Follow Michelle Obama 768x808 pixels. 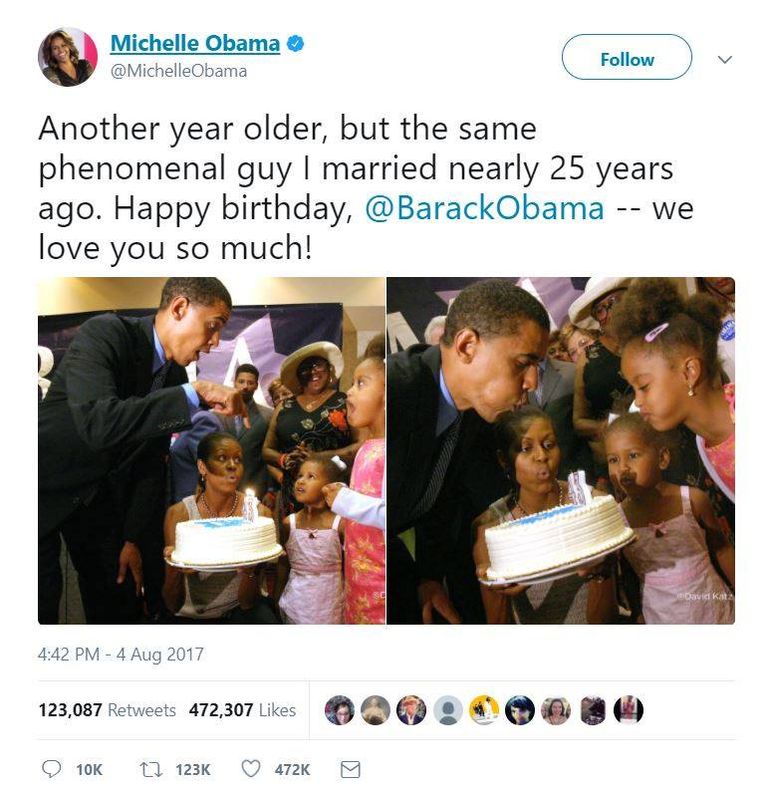627,57
